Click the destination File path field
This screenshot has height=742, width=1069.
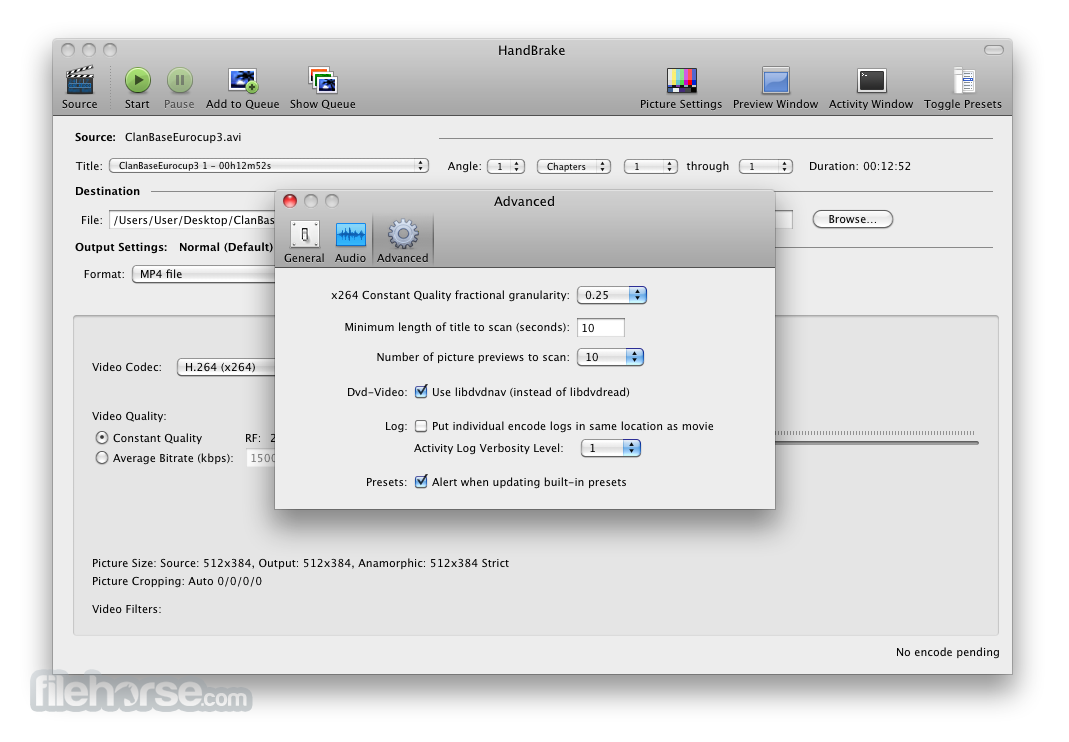[192, 220]
